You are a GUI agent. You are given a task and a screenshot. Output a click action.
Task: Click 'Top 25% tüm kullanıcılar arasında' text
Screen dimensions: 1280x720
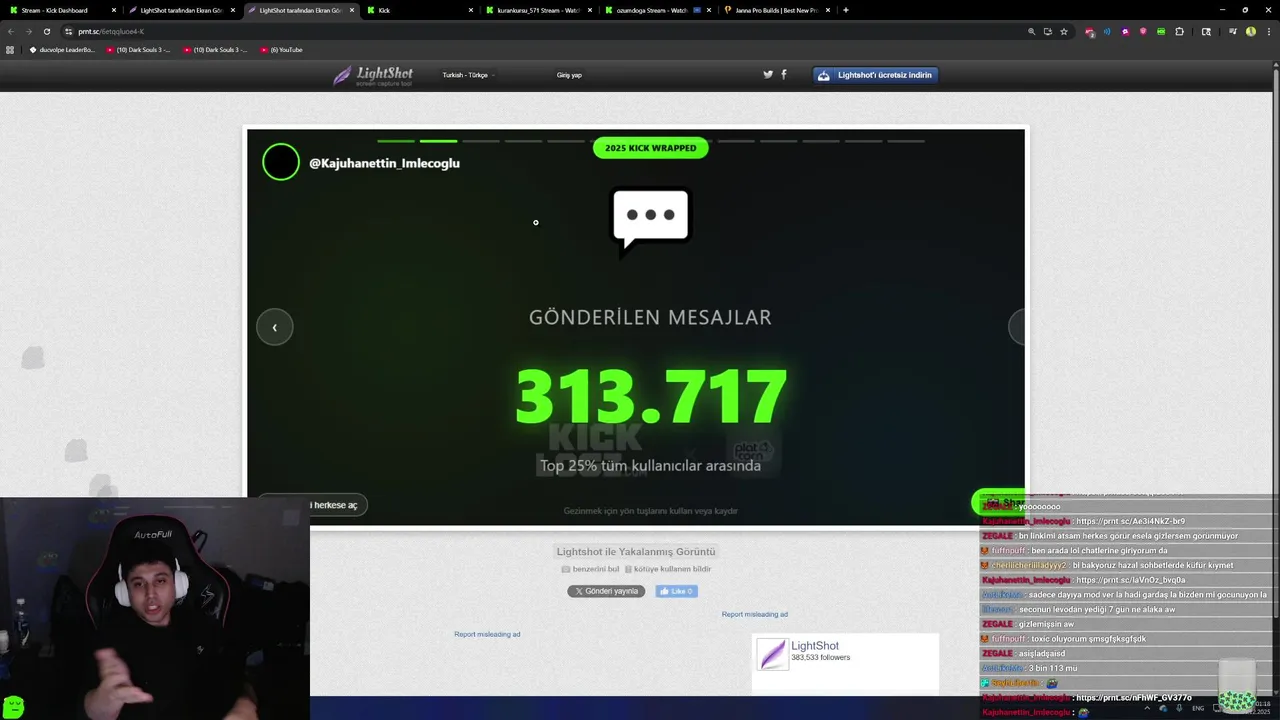(650, 466)
